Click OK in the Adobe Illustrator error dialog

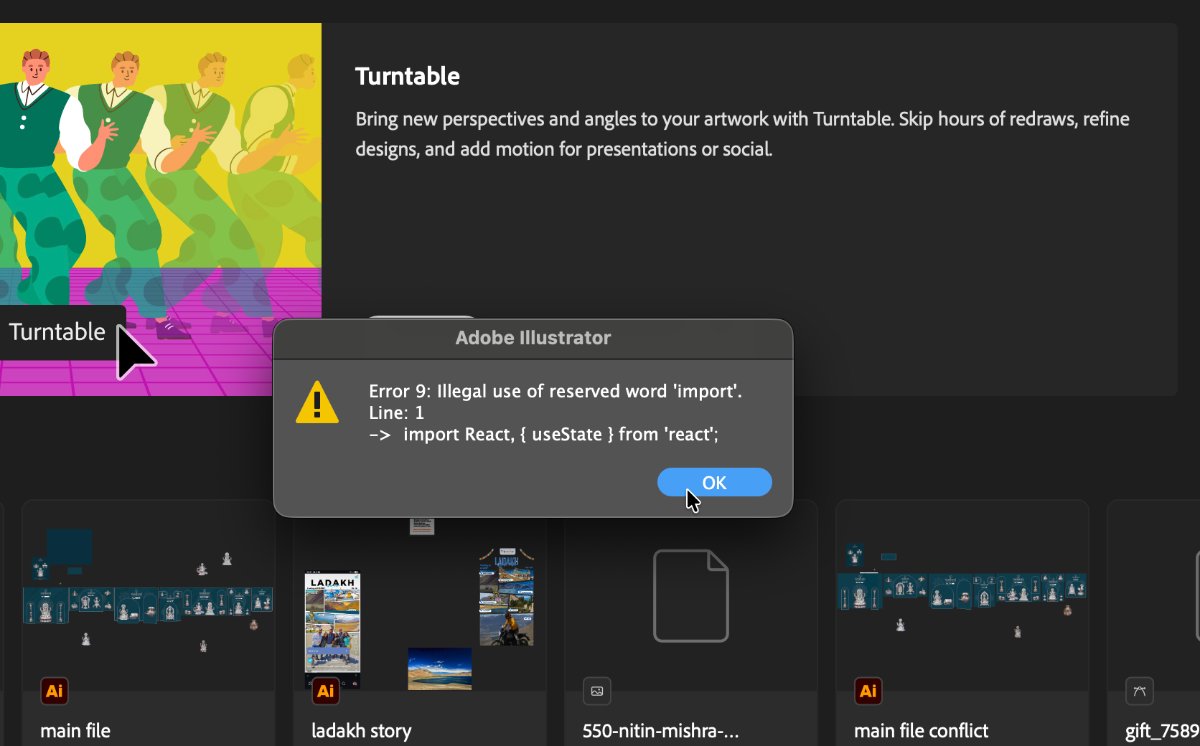[x=714, y=482]
